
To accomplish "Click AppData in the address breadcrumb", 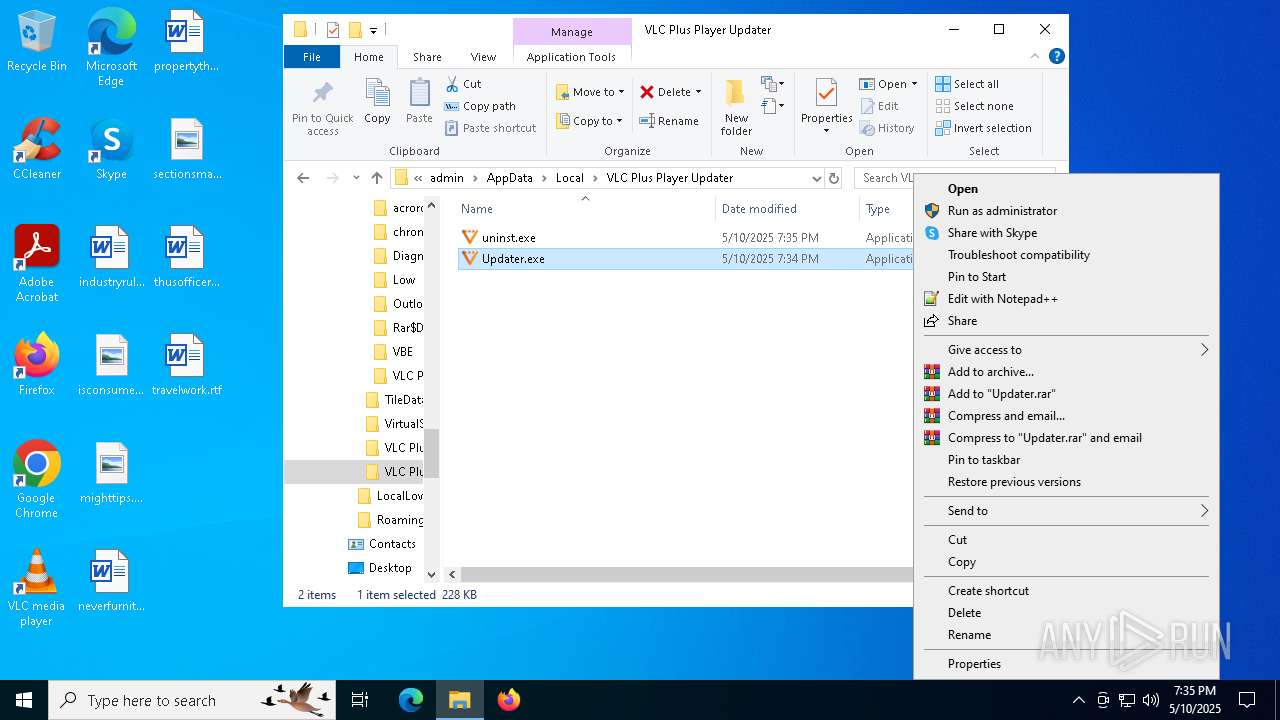I will [x=509, y=178].
